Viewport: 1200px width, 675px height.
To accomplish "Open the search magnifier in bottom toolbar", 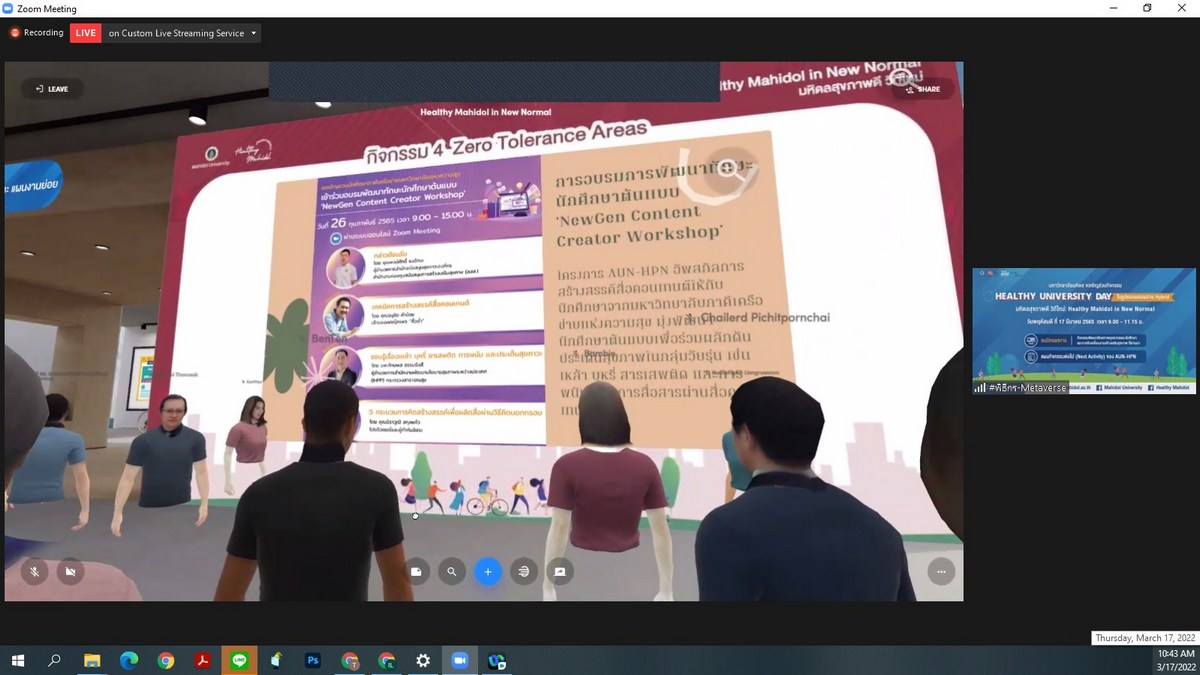I will click(452, 572).
